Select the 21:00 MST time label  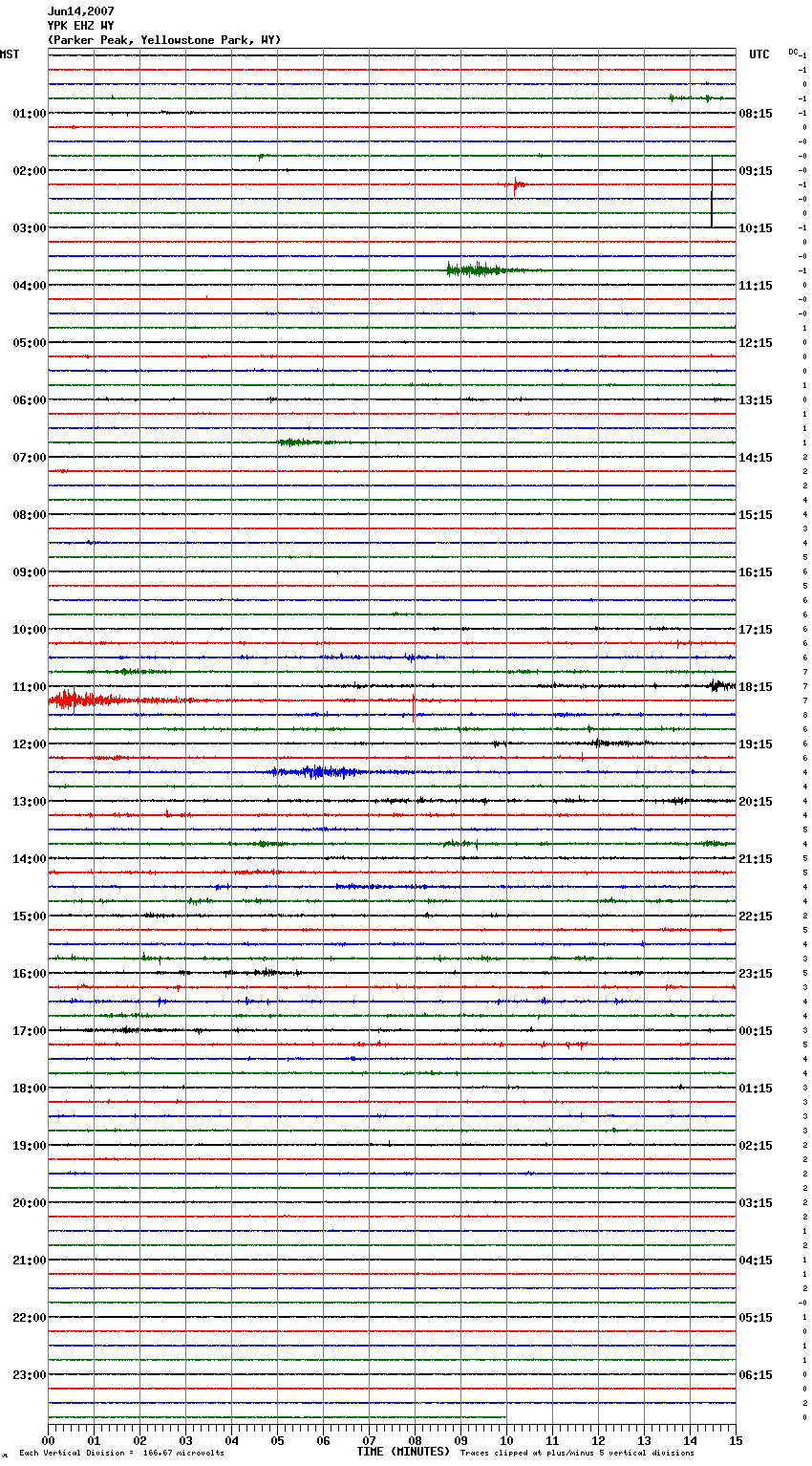(30, 1261)
